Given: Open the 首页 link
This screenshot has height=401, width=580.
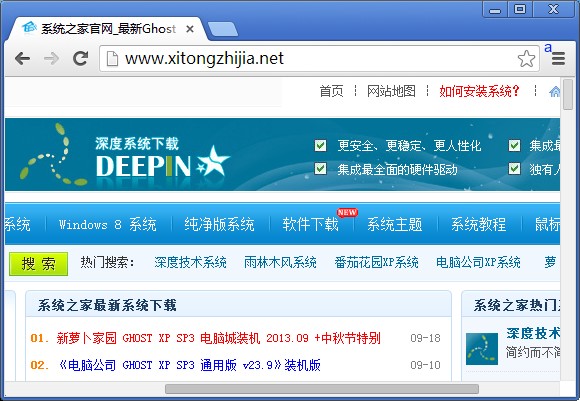Looking at the screenshot, I should pyautogui.click(x=331, y=91).
